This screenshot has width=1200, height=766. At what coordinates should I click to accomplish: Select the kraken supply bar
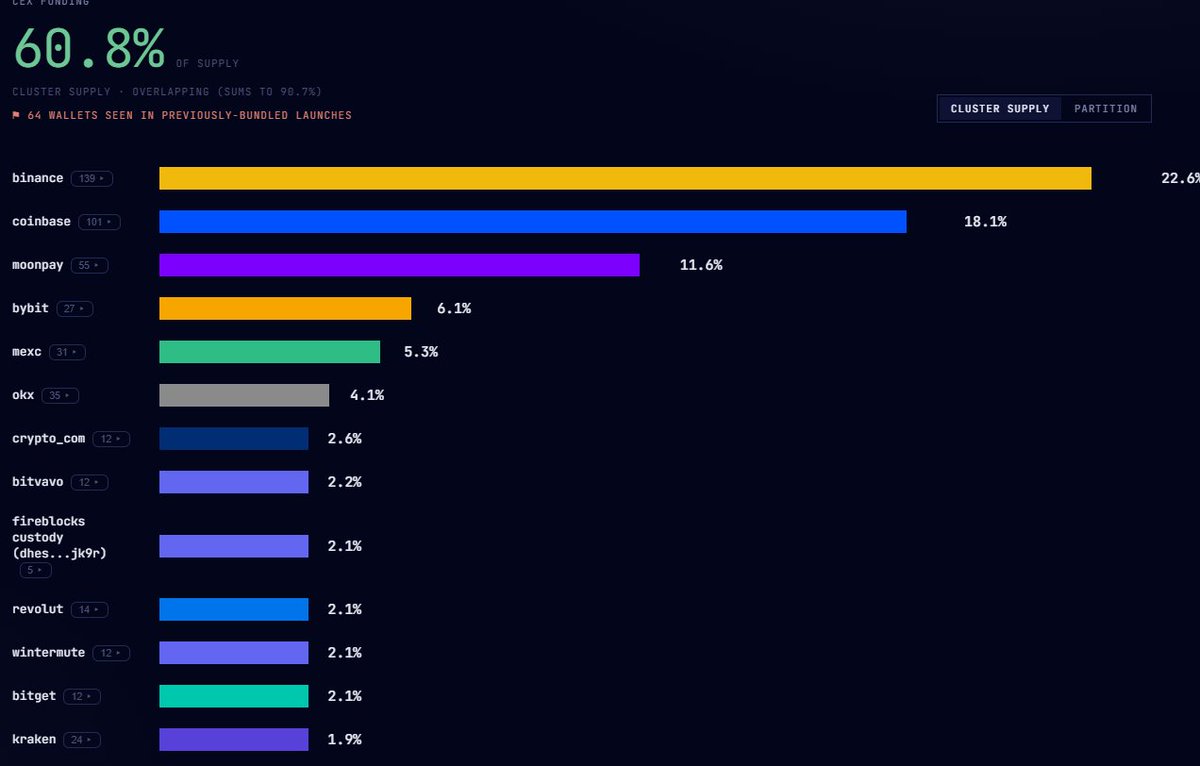[234, 740]
